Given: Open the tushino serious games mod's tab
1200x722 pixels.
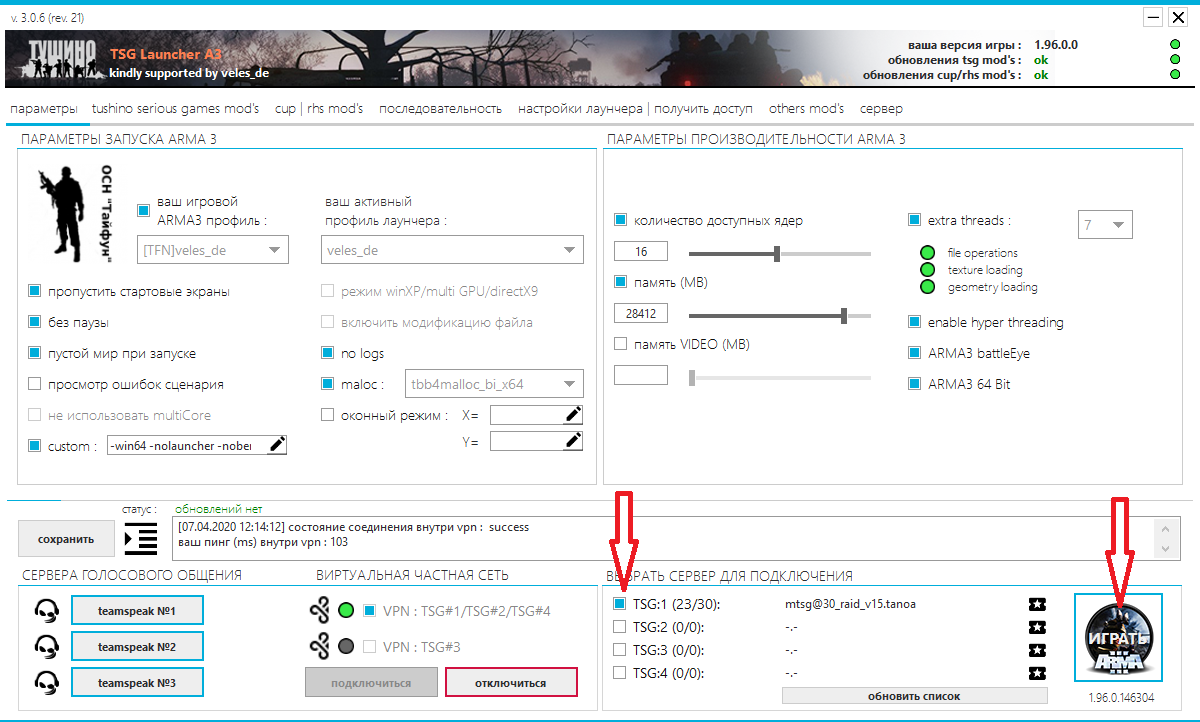Looking at the screenshot, I should tap(176, 108).
